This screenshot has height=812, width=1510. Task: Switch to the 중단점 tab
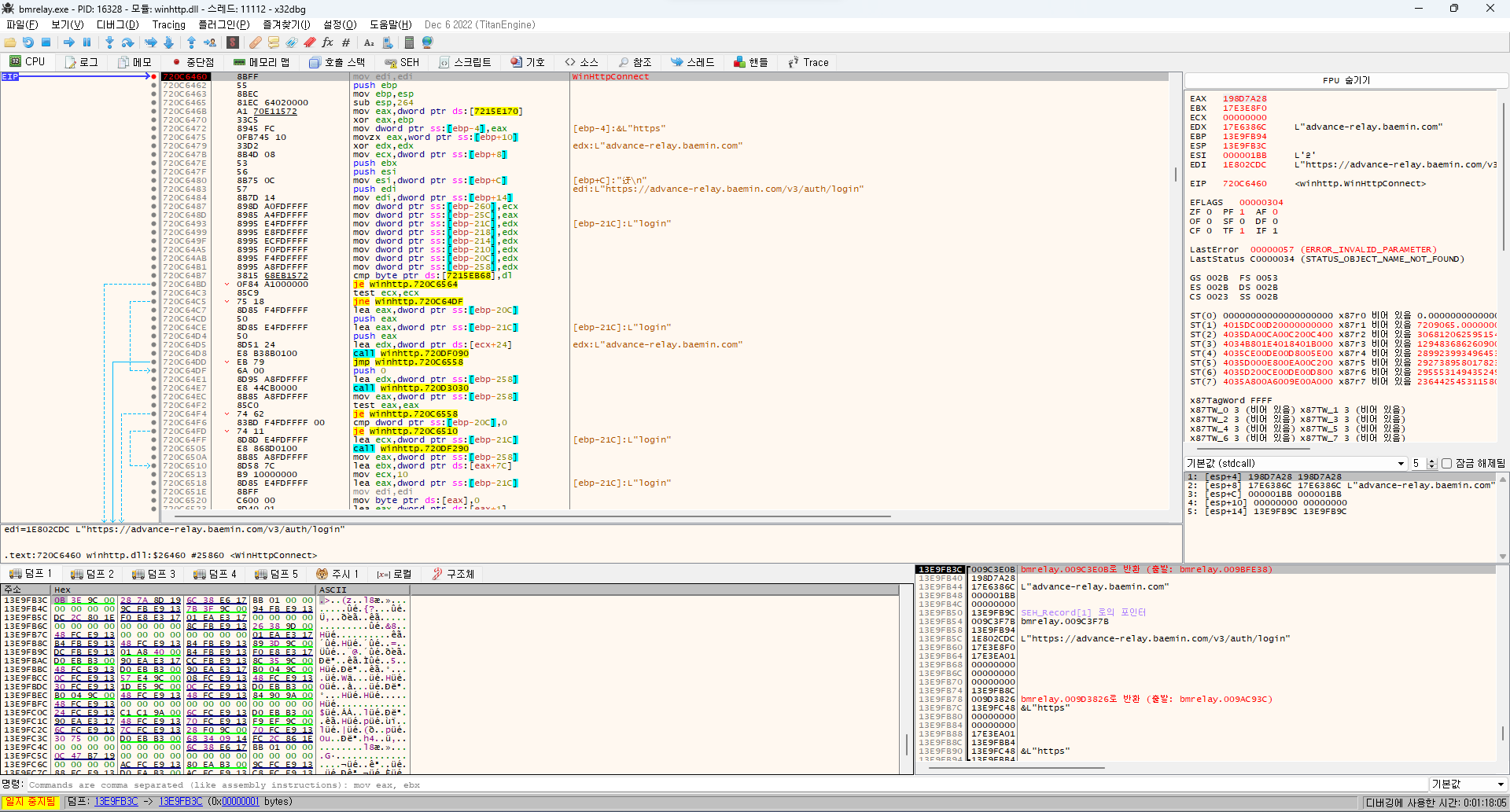(193, 62)
